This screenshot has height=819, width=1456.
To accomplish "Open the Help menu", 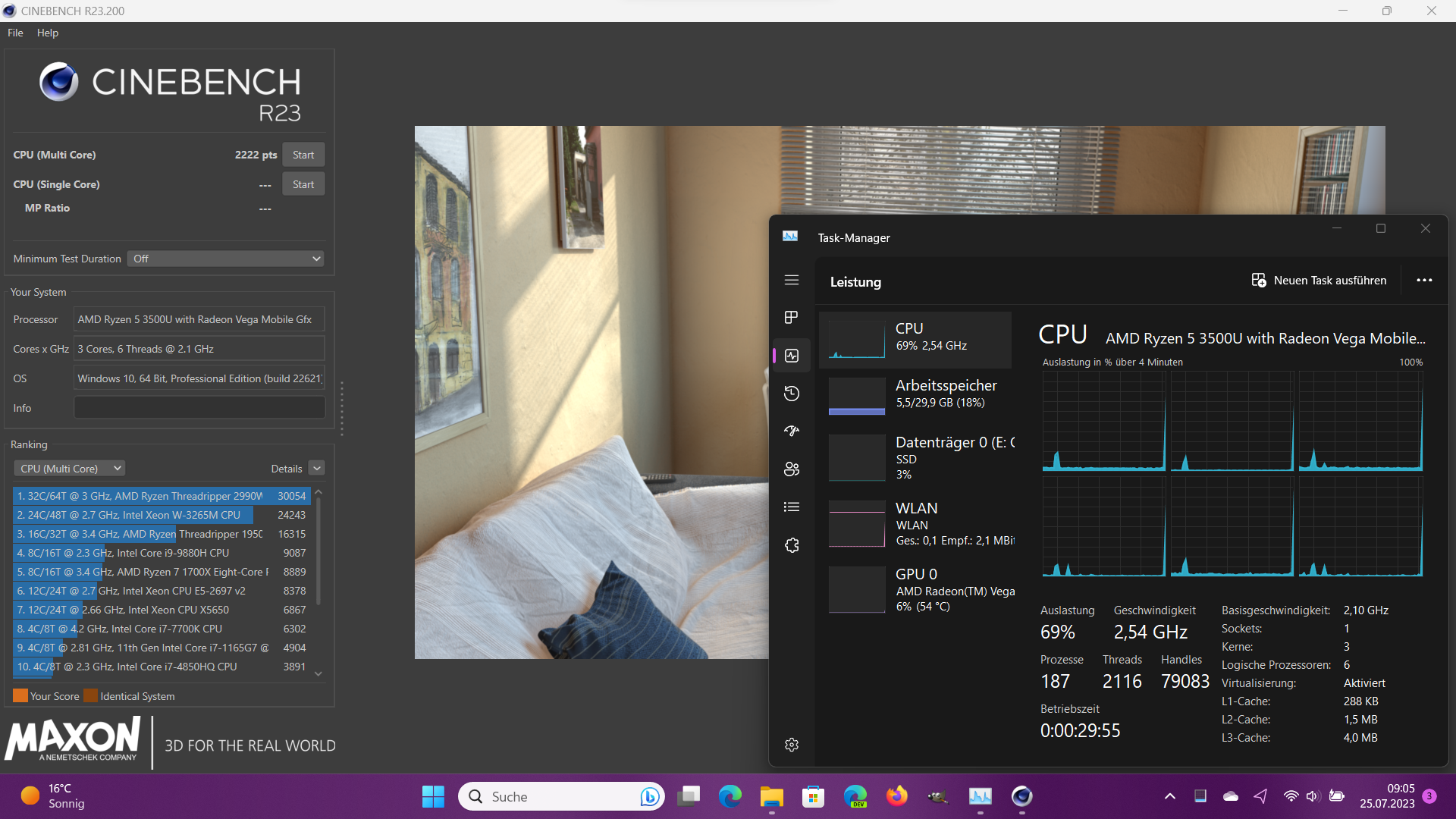I will click(47, 33).
